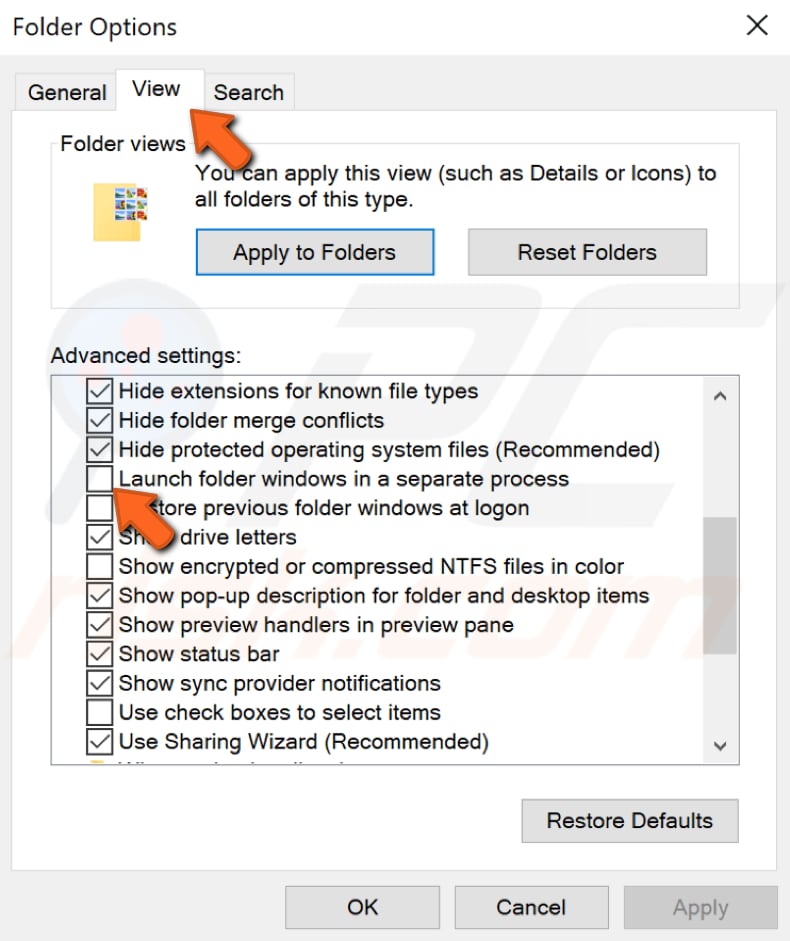Screen dimensions: 790x941
Task: Disable Show drive letters
Action: coord(98,537)
